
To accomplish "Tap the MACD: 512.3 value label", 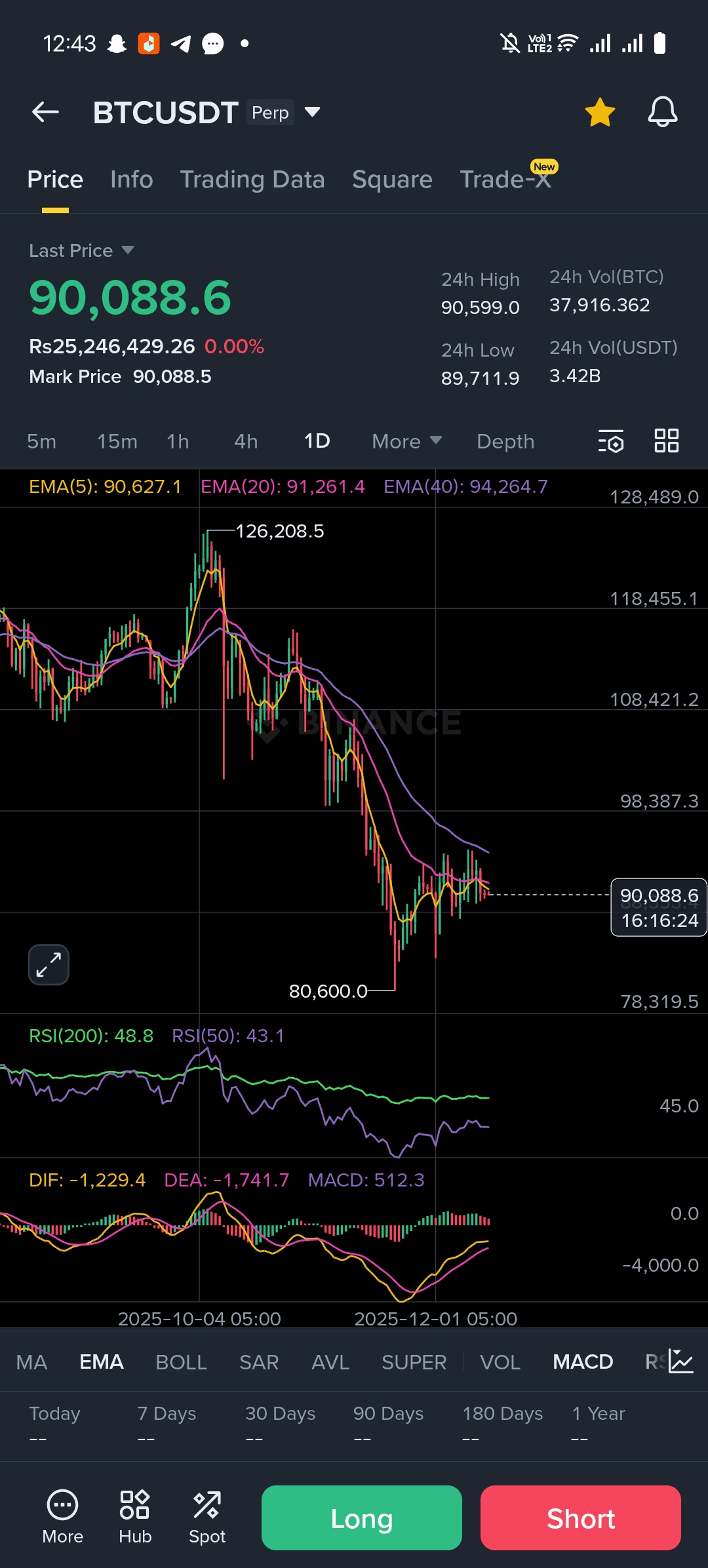I will pyautogui.click(x=366, y=1180).
